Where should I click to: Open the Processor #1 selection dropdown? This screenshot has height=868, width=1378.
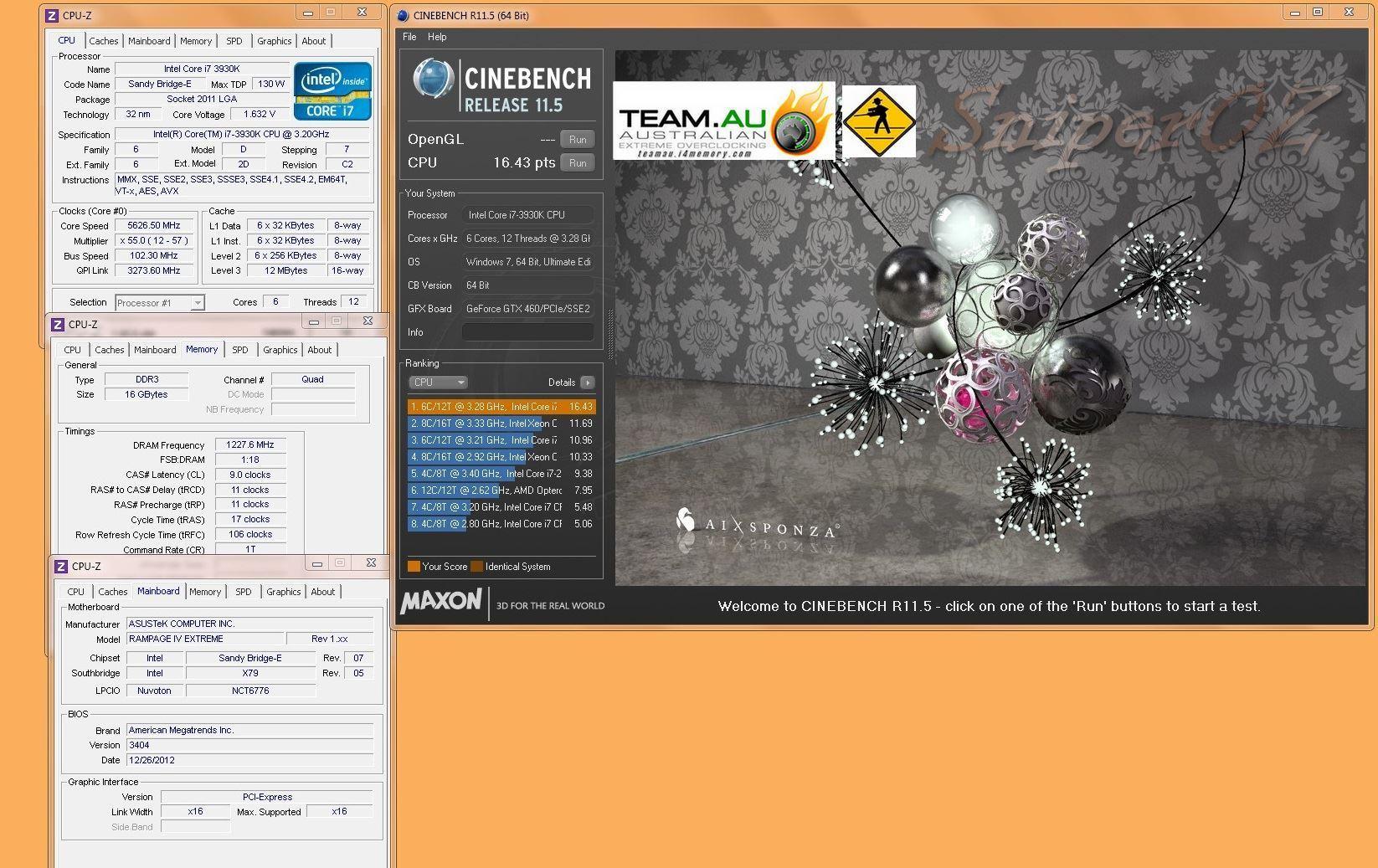(x=160, y=303)
